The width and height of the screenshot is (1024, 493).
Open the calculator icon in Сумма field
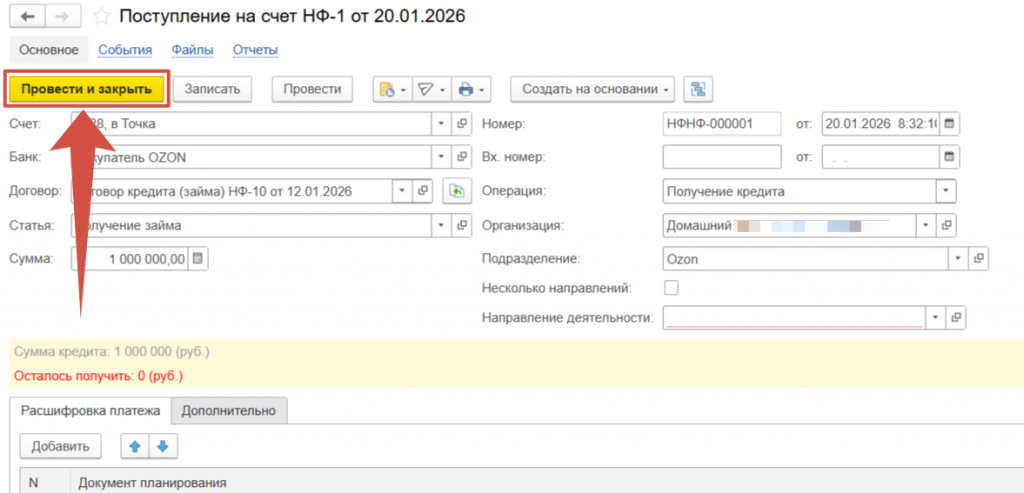[198, 259]
